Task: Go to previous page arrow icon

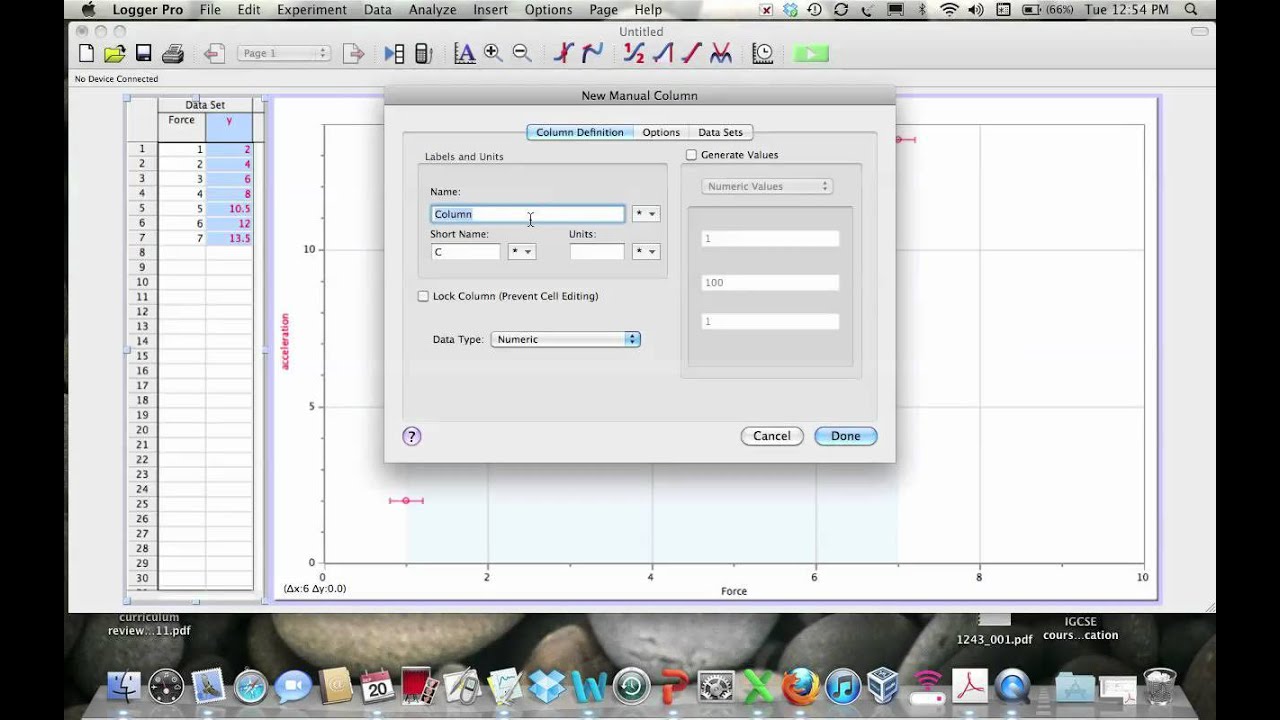Action: tap(214, 54)
